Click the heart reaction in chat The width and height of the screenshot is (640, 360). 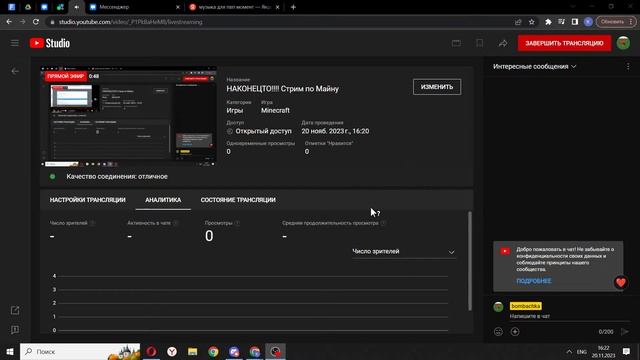pyautogui.click(x=621, y=282)
